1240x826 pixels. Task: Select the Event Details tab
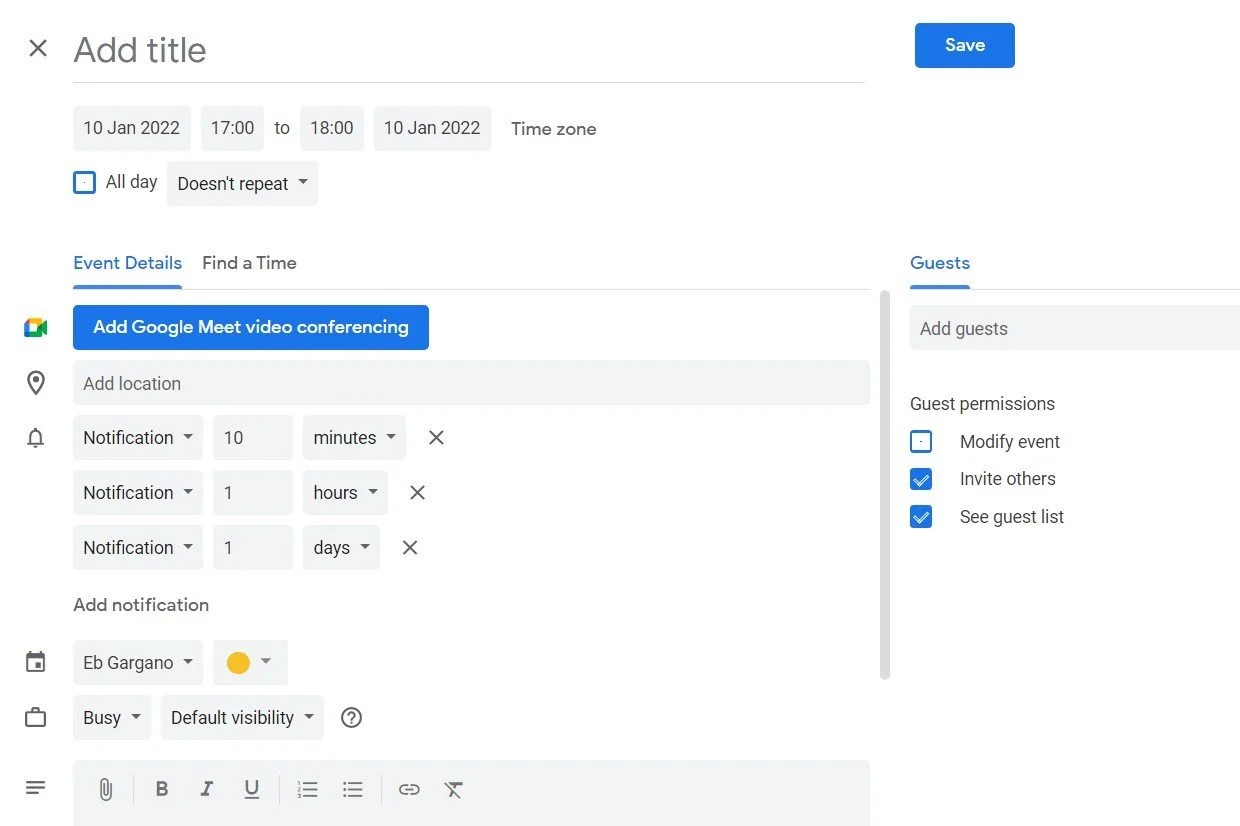point(127,263)
